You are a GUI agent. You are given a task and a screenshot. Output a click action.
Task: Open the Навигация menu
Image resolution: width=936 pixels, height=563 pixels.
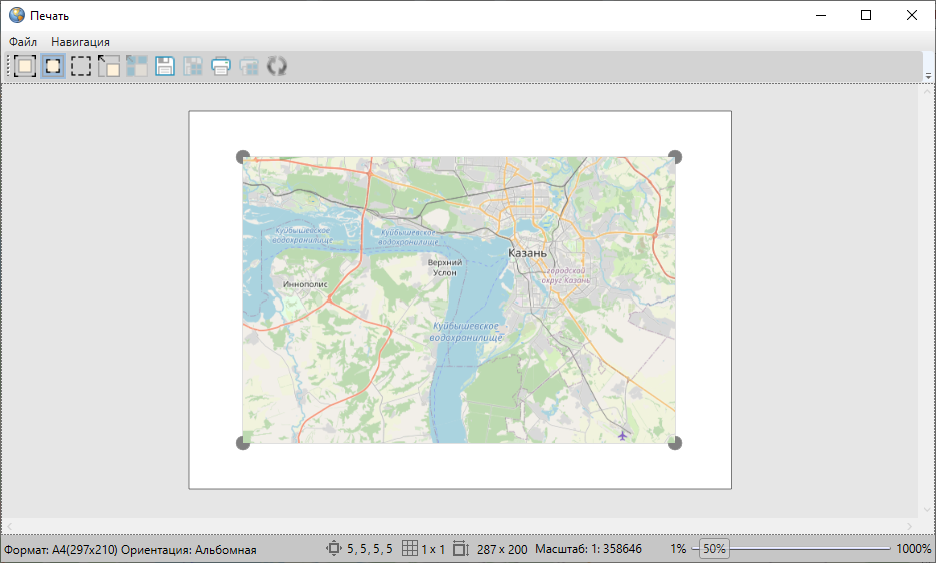tap(80, 42)
